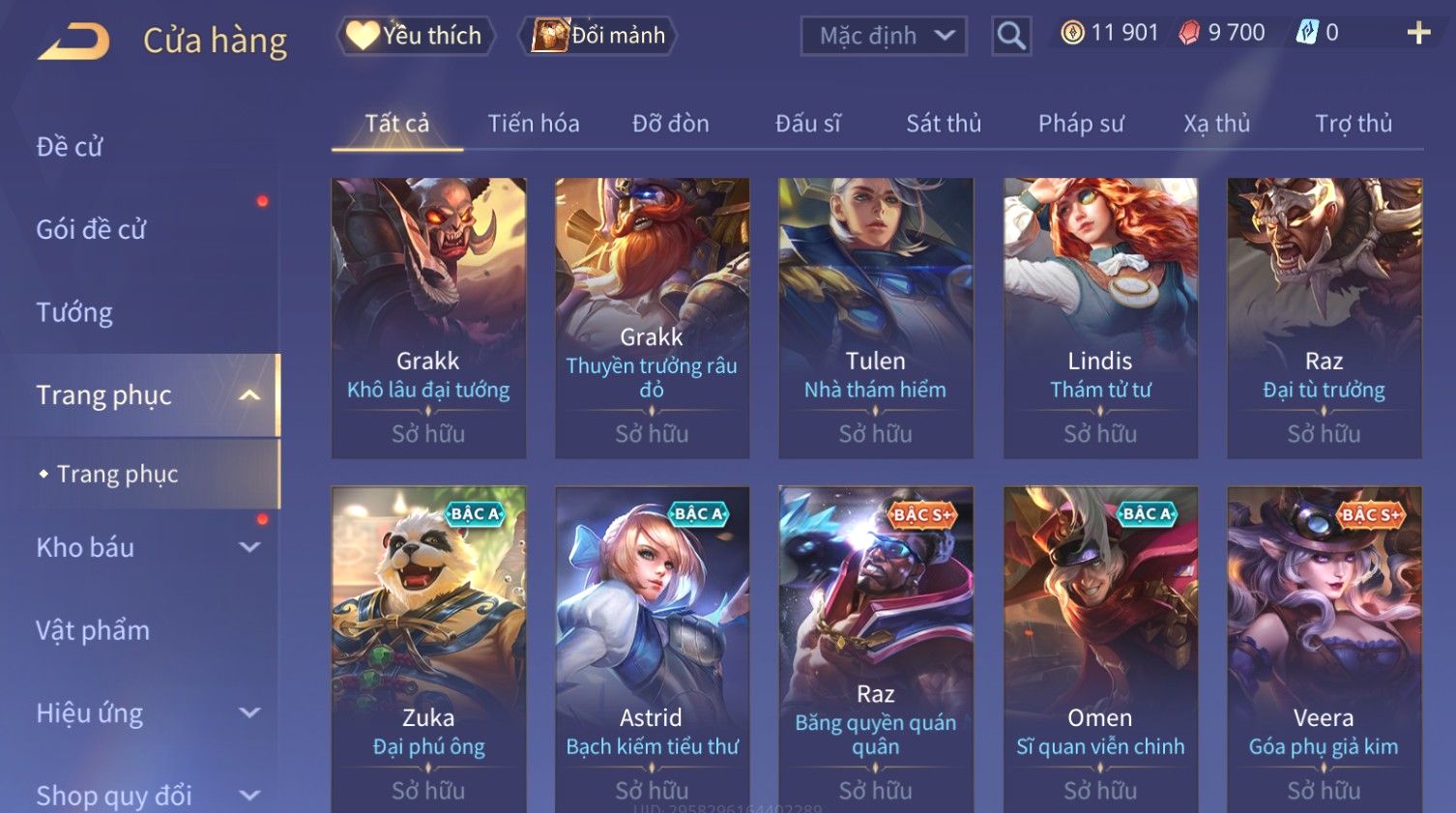Click the golden back arrow icon
Image resolution: width=1456 pixels, height=813 pixels.
73,42
